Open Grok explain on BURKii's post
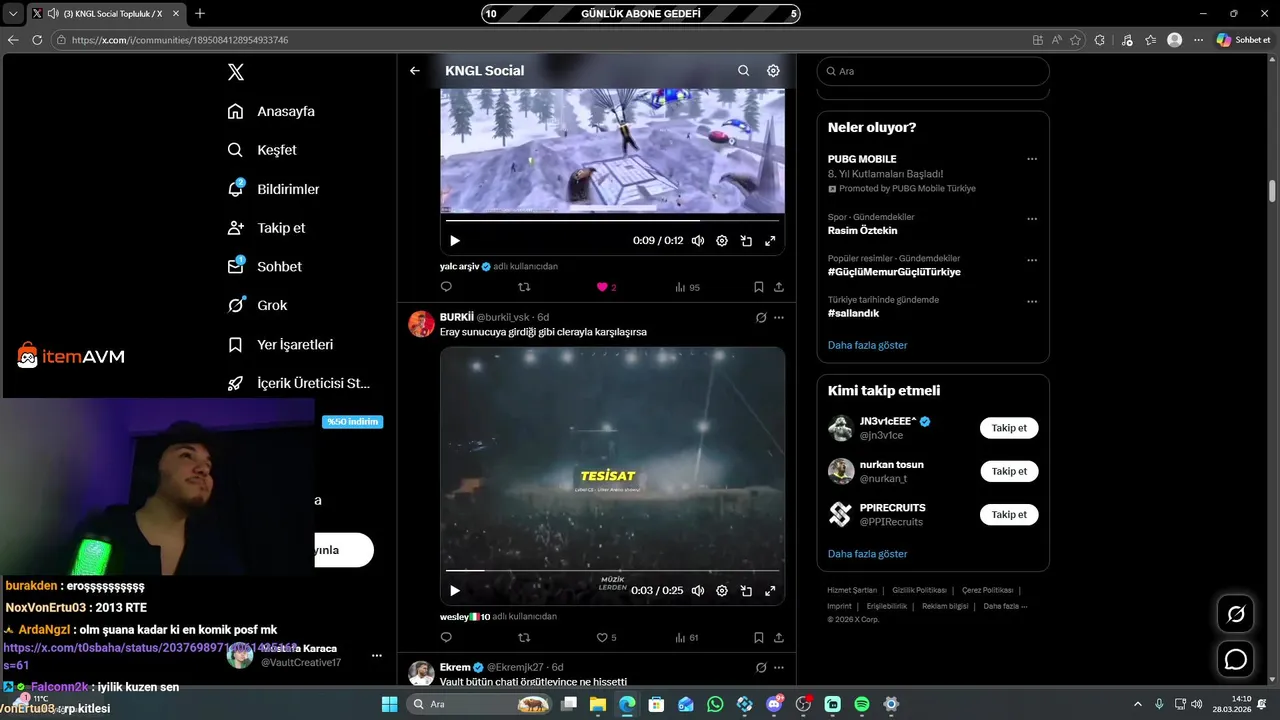Image resolution: width=1280 pixels, height=720 pixels. [761, 317]
